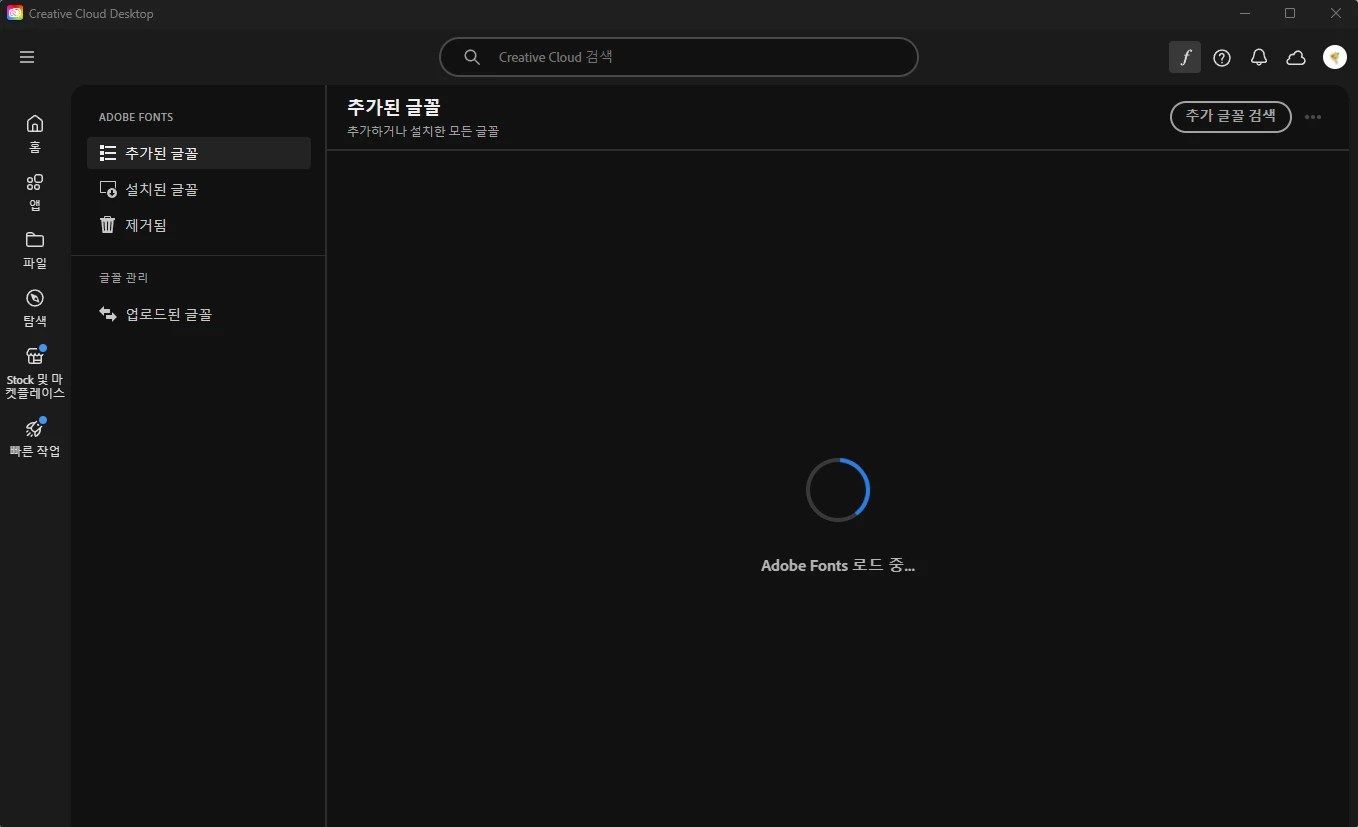Select 추가된 글꼴 list item
This screenshot has height=827, width=1358.
[199, 153]
